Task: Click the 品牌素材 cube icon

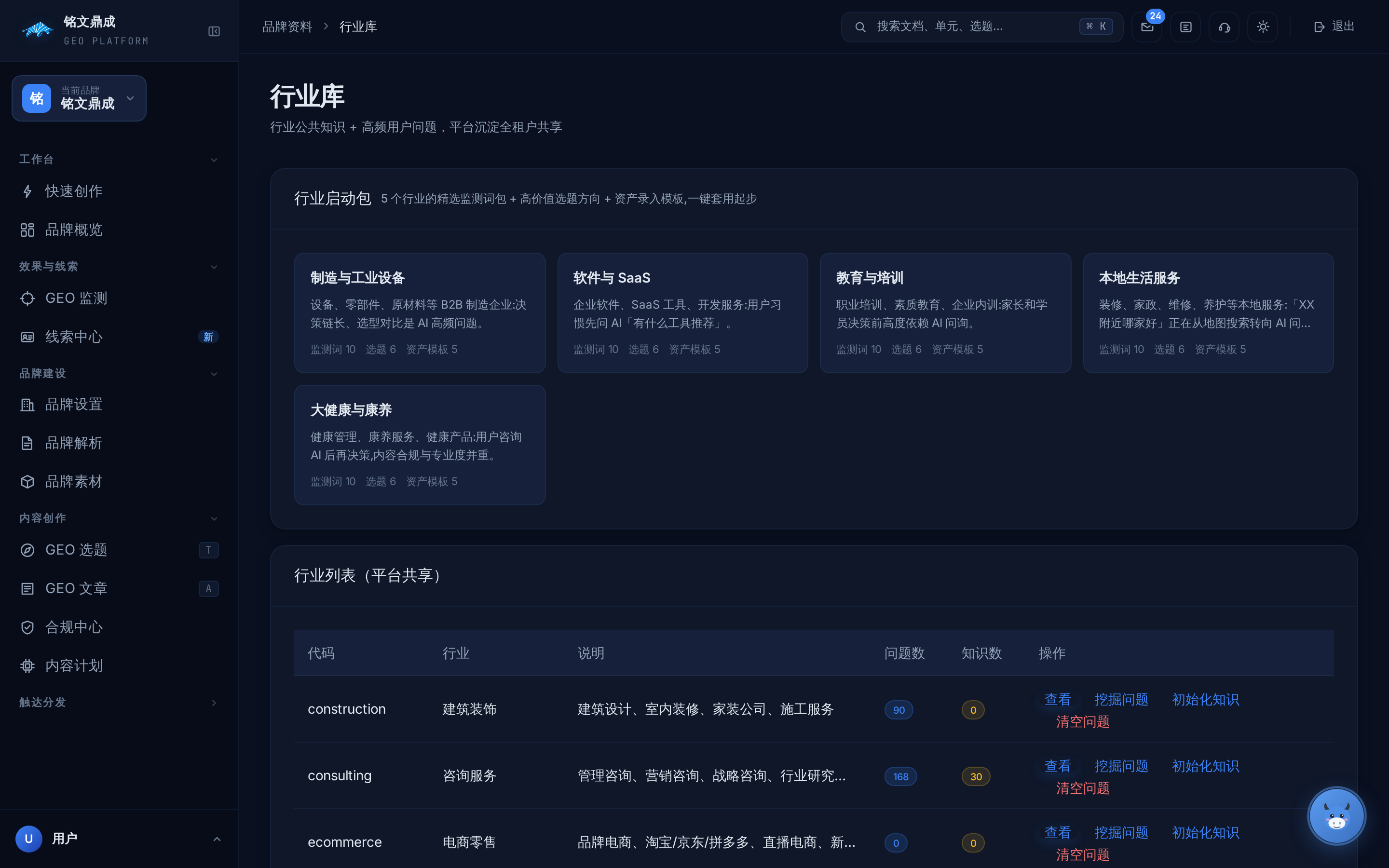Action: click(x=27, y=482)
